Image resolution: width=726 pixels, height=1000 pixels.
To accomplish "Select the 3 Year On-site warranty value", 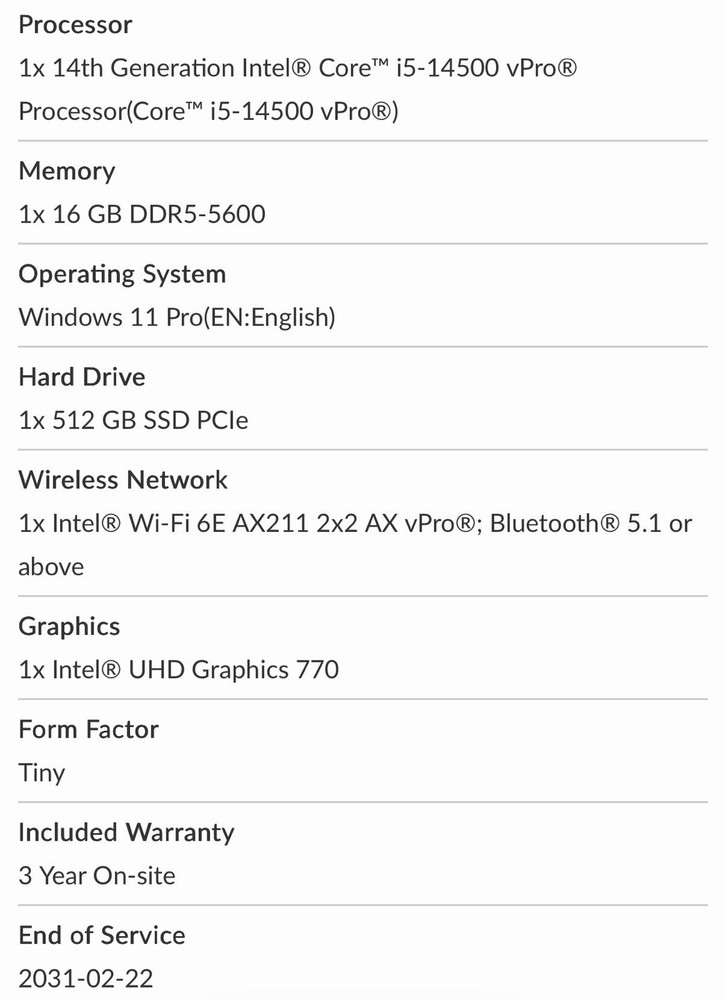I will pos(97,876).
